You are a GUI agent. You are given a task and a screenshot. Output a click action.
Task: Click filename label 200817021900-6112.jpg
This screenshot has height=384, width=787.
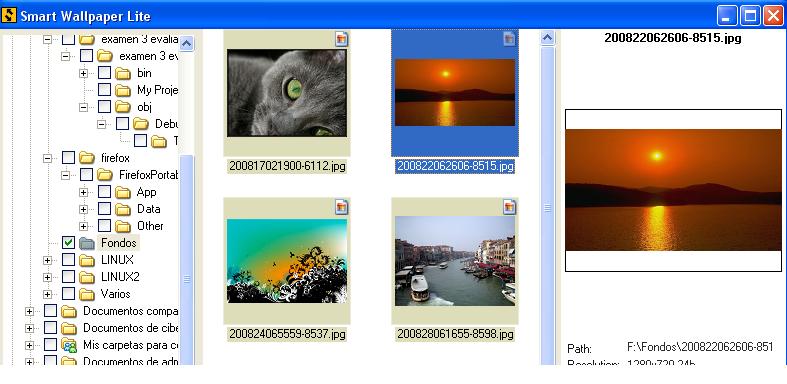(287, 166)
